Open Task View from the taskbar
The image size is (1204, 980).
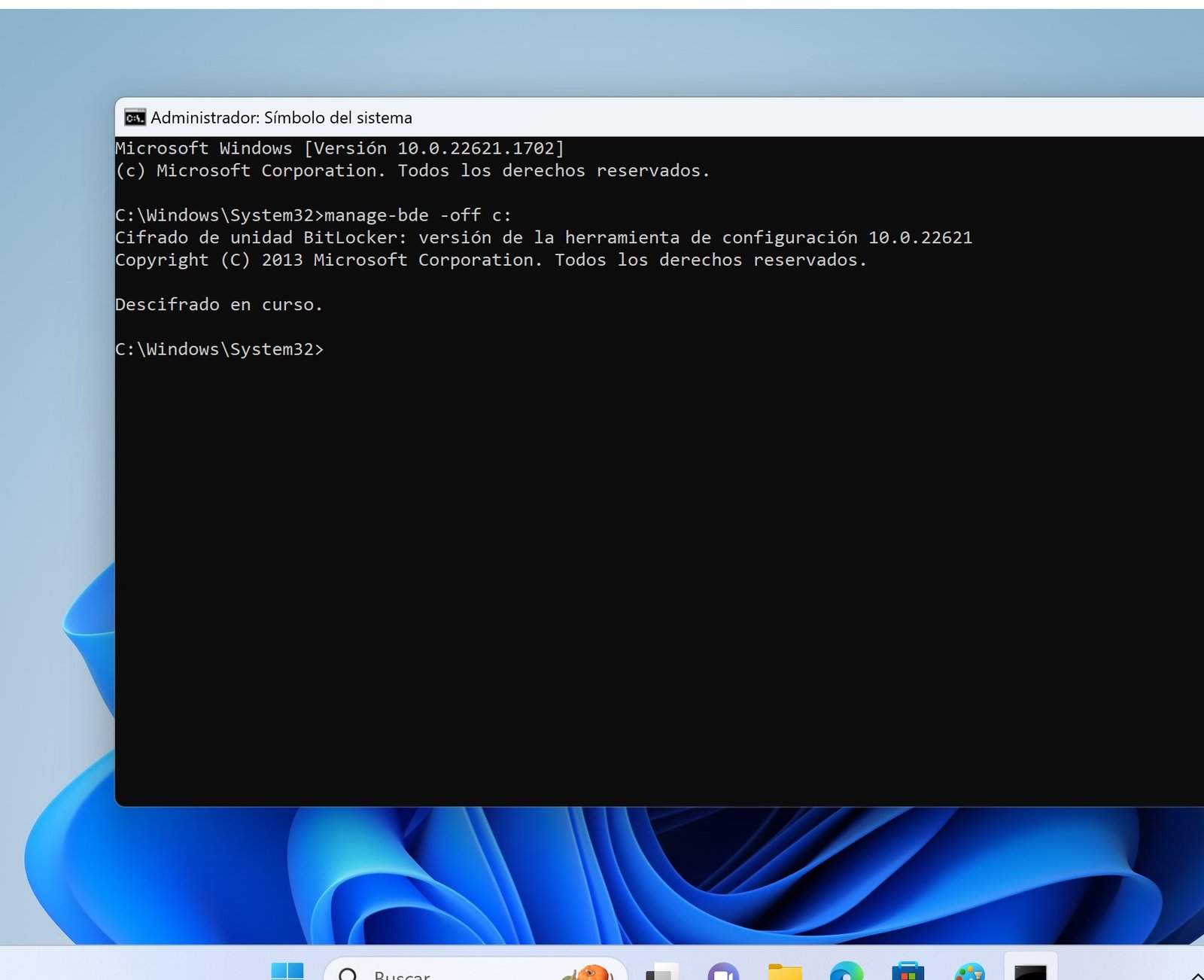click(x=661, y=972)
